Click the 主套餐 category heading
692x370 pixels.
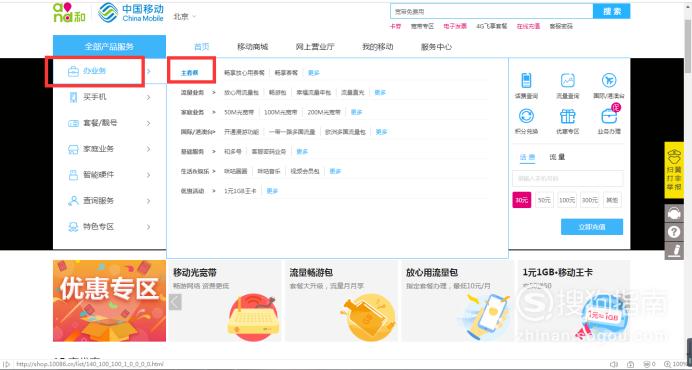(x=190, y=73)
